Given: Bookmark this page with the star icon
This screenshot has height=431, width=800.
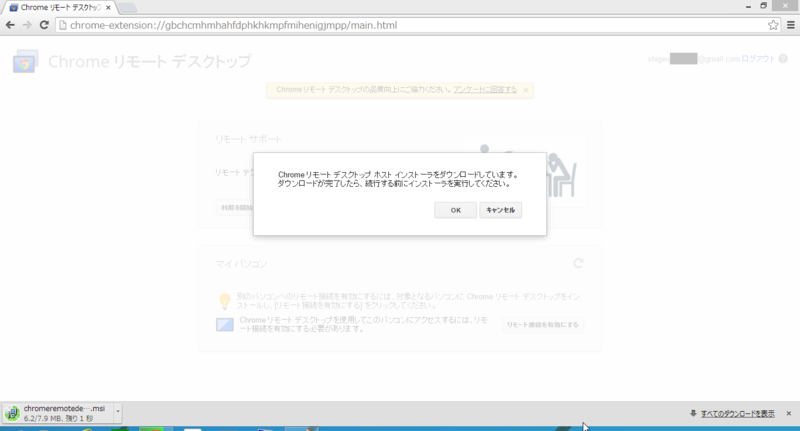Looking at the screenshot, I should [773, 25].
